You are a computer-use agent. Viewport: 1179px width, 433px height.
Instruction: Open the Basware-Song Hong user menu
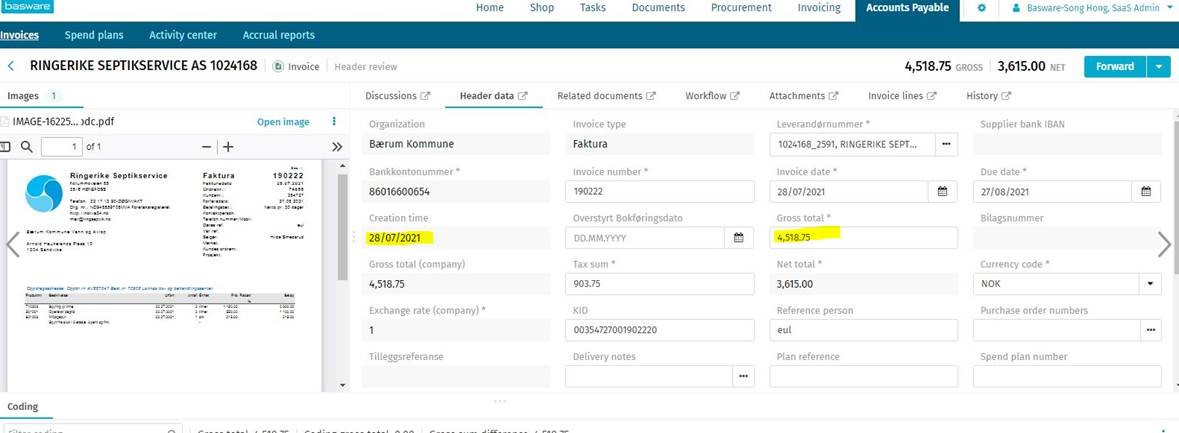click(1094, 8)
